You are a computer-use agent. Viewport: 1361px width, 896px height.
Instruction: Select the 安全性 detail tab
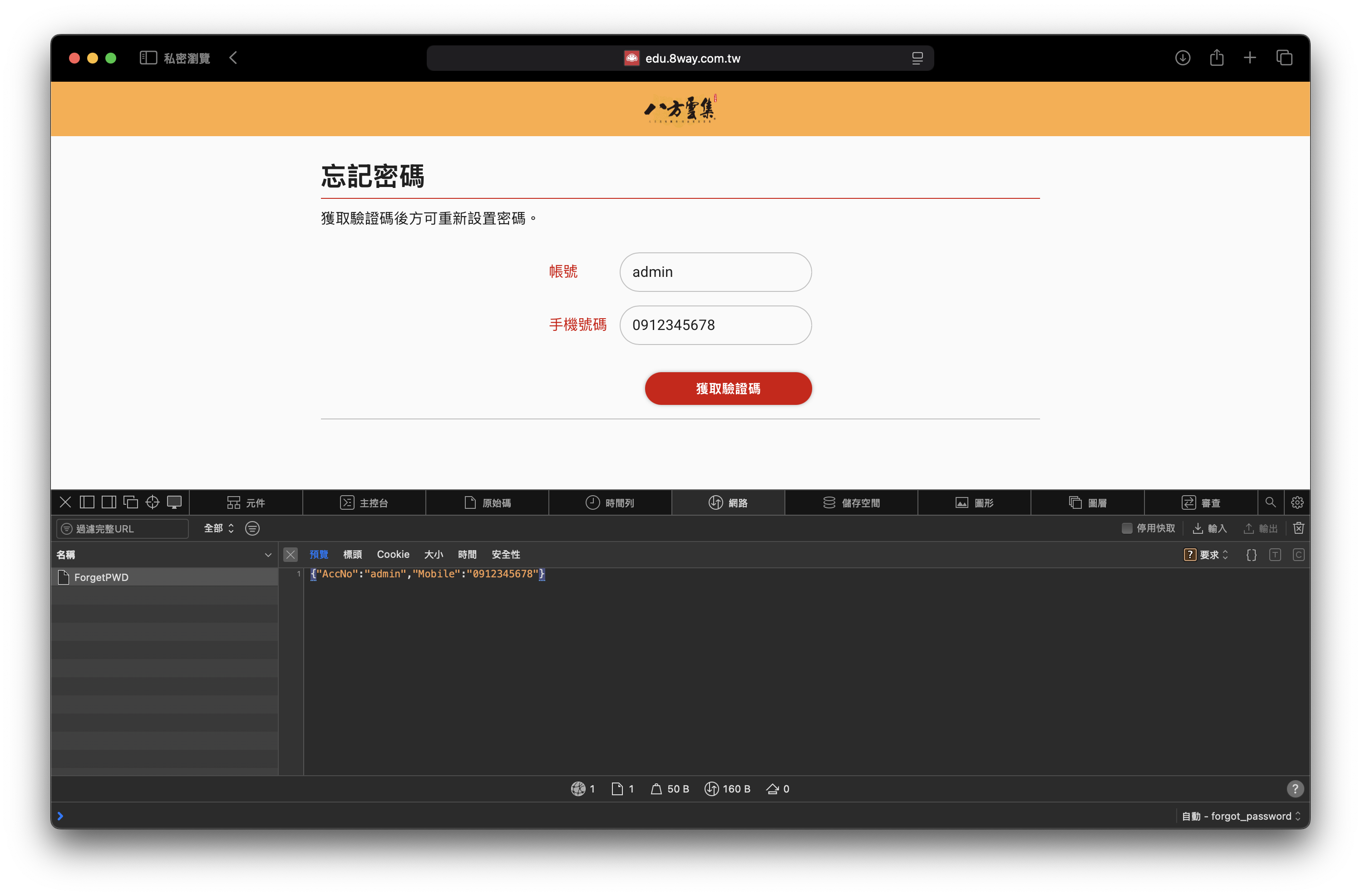(506, 554)
